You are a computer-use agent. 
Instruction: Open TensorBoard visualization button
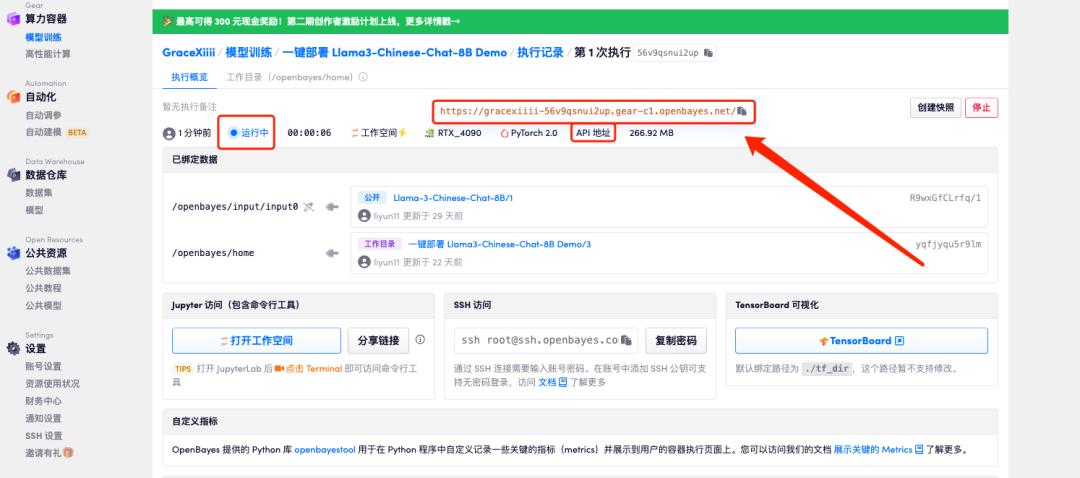pos(862,340)
